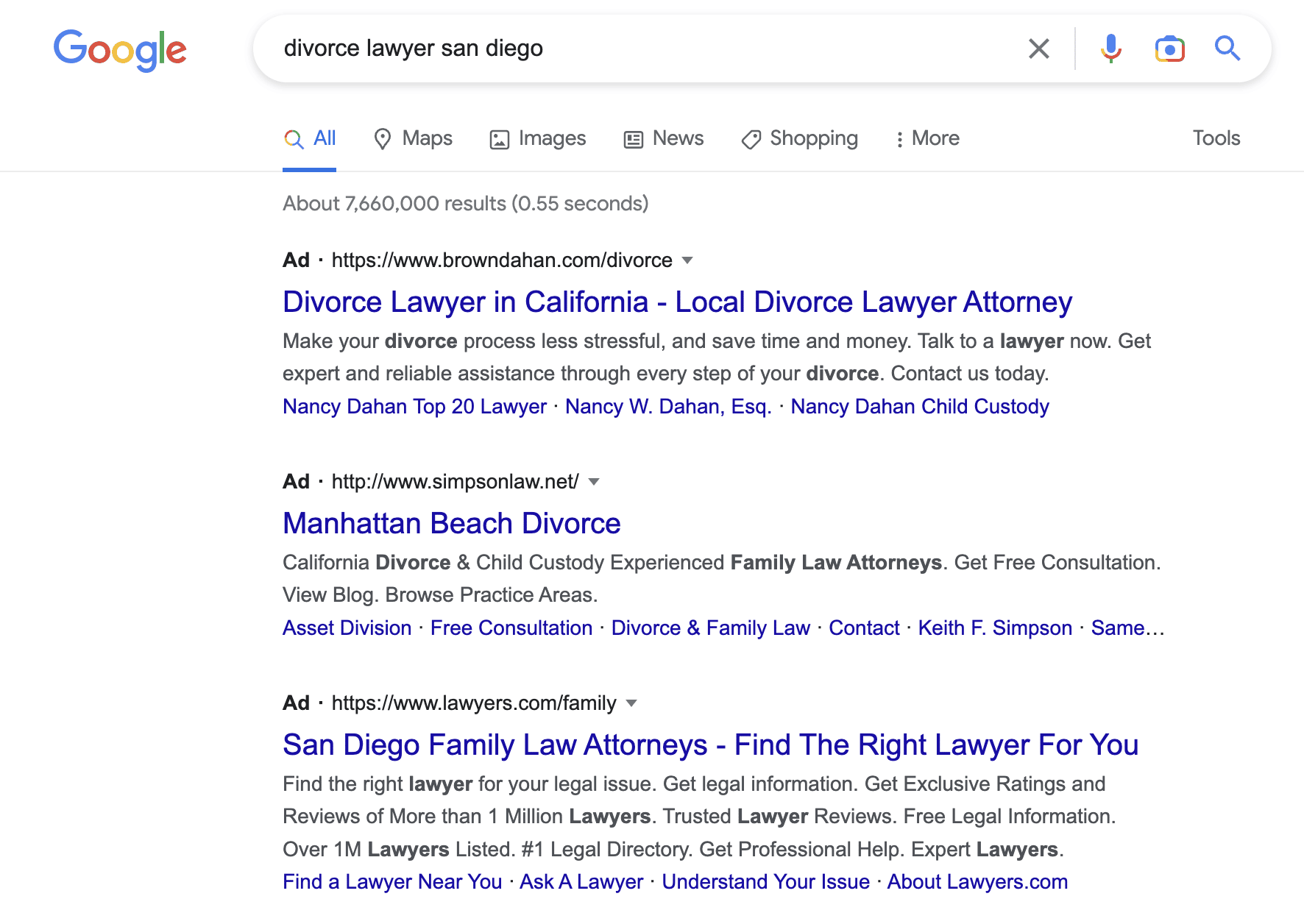1304x924 pixels.
Task: Click the About 7,660,000 results text
Action: 466,204
